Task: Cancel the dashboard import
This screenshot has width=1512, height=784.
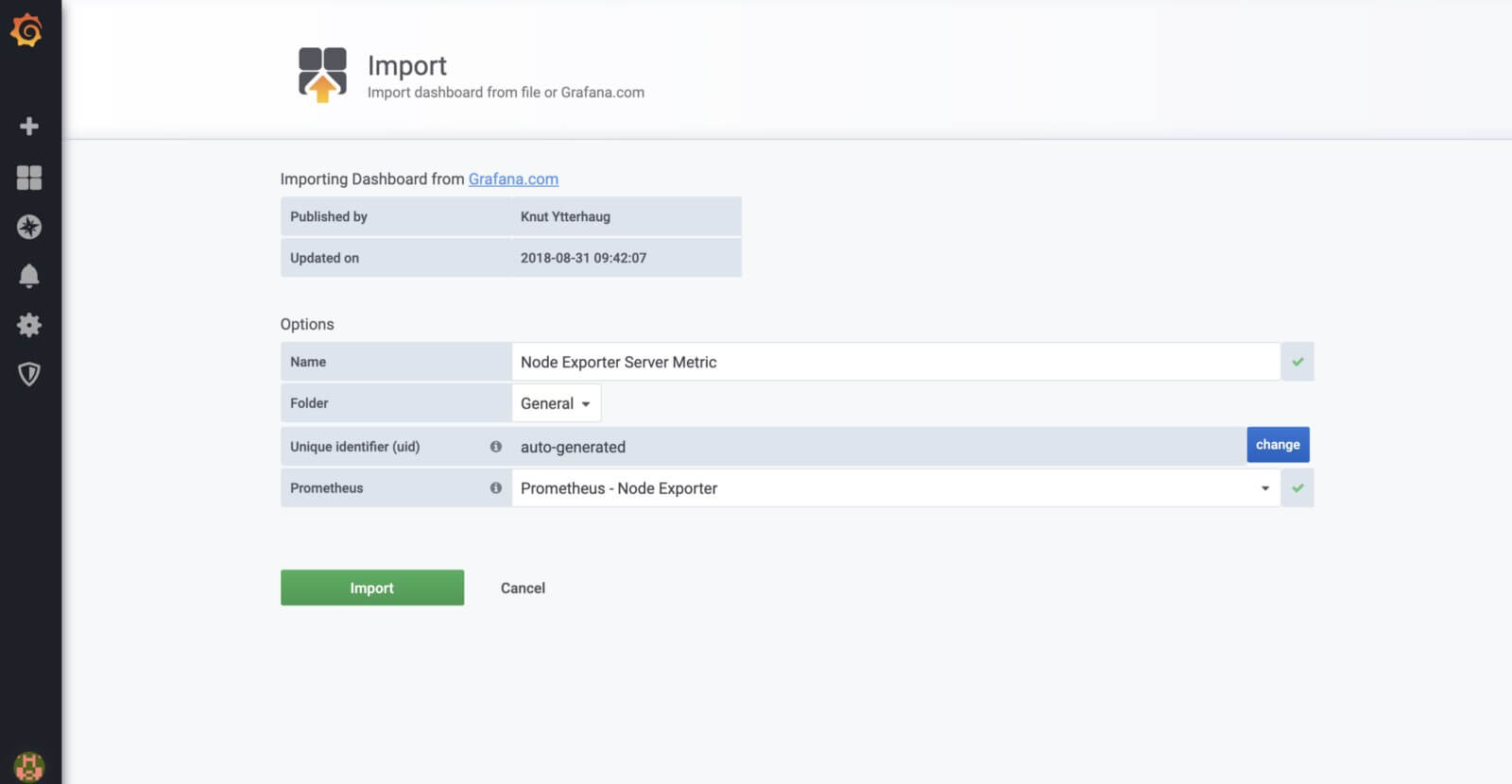Action: pyautogui.click(x=523, y=588)
